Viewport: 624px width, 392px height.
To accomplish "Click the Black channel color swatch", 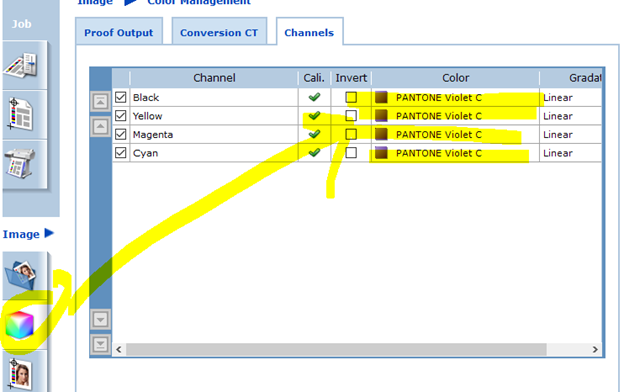I will (381, 97).
